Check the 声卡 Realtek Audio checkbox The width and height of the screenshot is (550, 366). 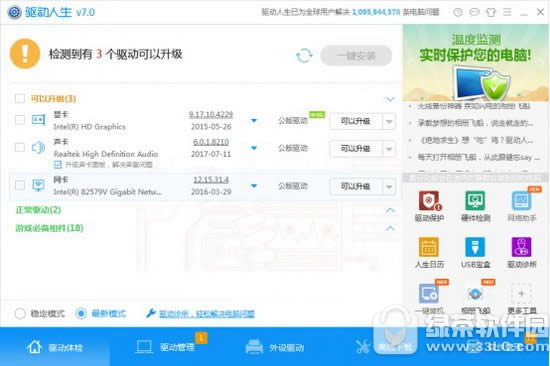coord(20,147)
